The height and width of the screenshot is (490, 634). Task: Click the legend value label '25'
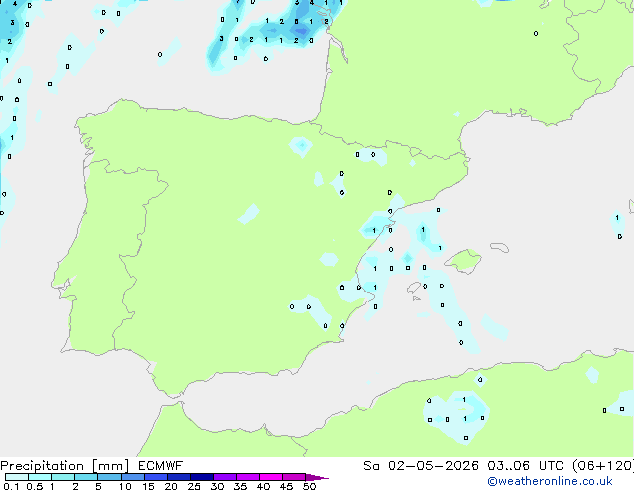(194, 486)
